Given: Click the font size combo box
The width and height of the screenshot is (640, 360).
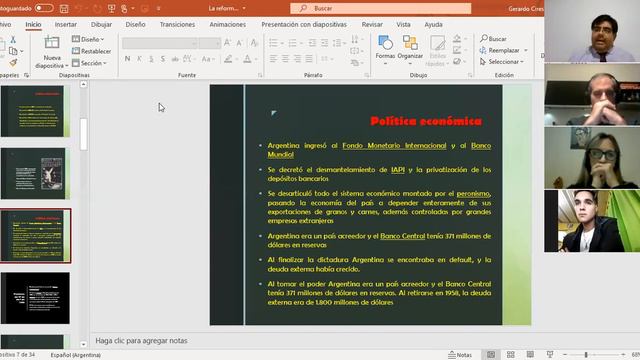Looking at the screenshot, I should (x=210, y=43).
